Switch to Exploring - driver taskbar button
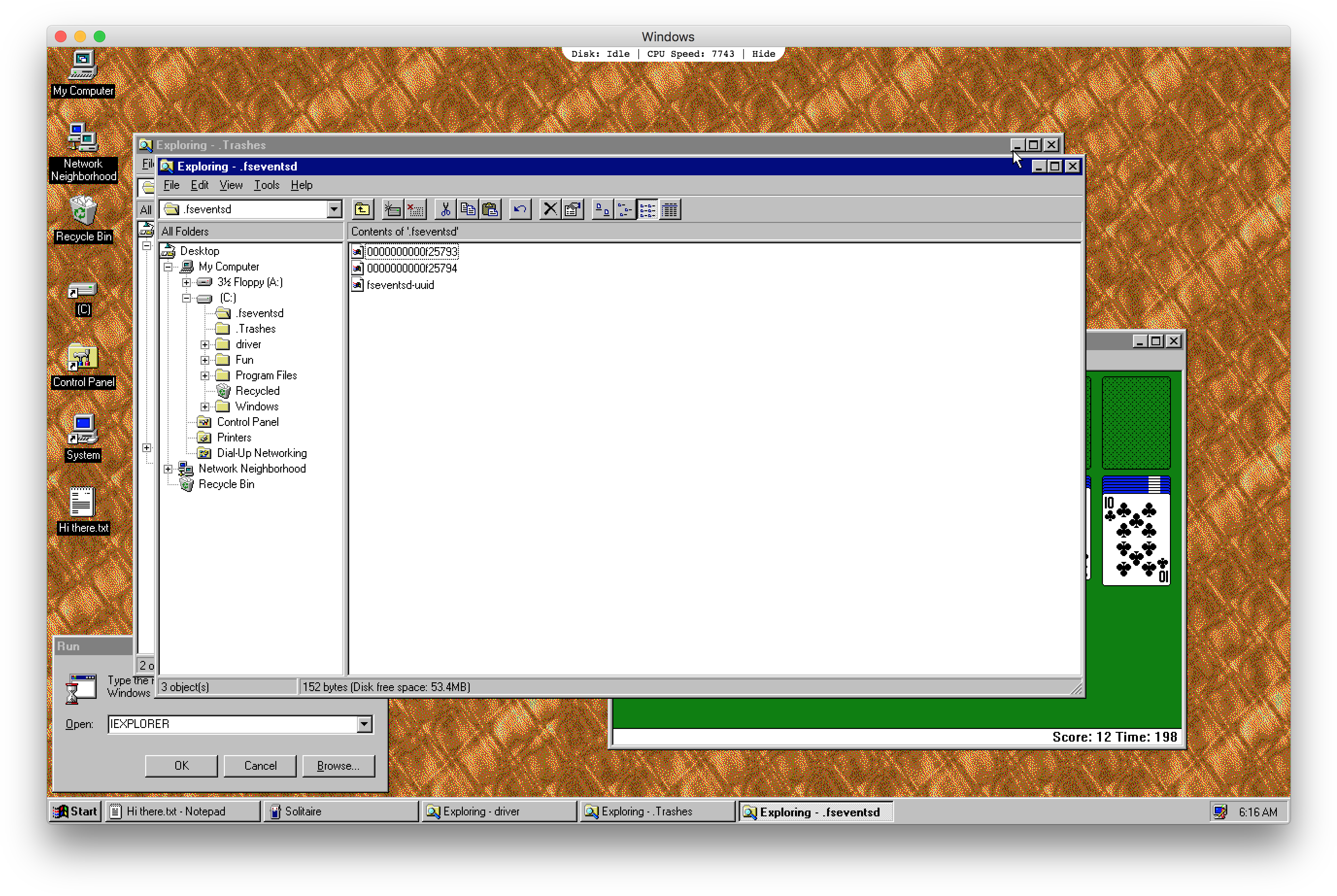Viewport: 1337px width, 896px height. [499, 811]
